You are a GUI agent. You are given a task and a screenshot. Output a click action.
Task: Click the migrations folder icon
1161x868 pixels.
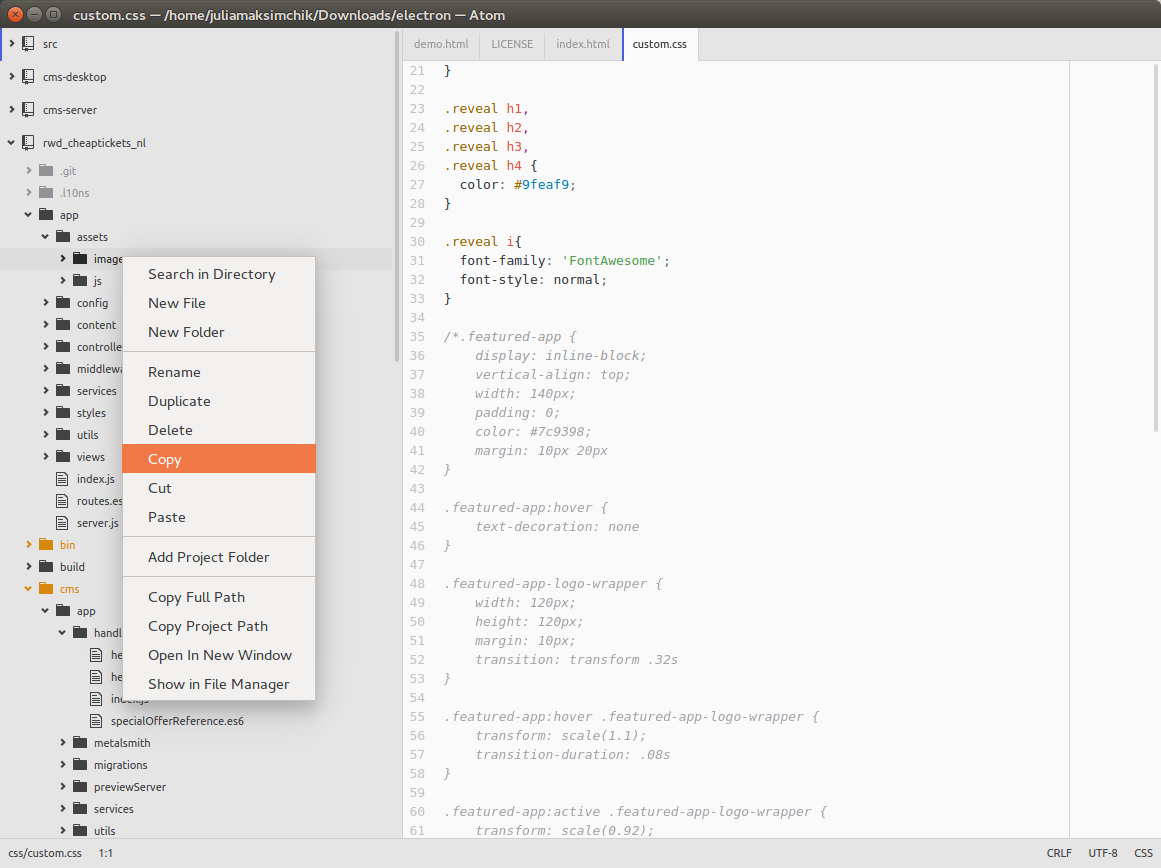pos(80,765)
